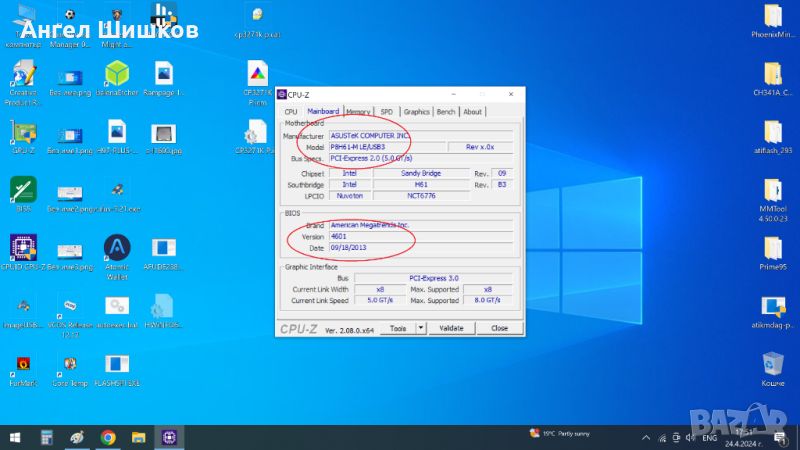Click the Chrome icon in the taskbar
800x450 pixels.
108,437
